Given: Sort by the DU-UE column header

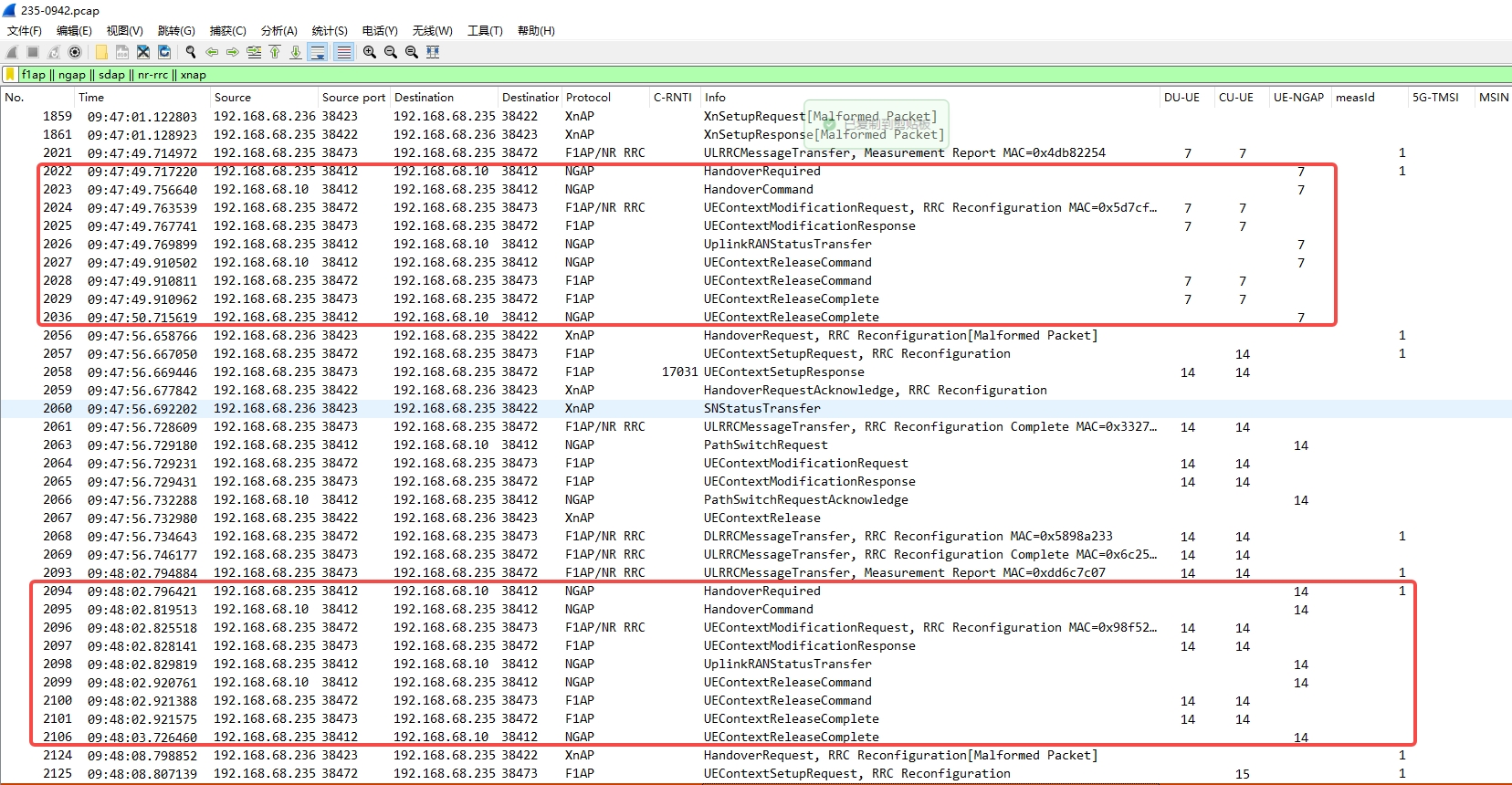Looking at the screenshot, I should pyautogui.click(x=1186, y=98).
